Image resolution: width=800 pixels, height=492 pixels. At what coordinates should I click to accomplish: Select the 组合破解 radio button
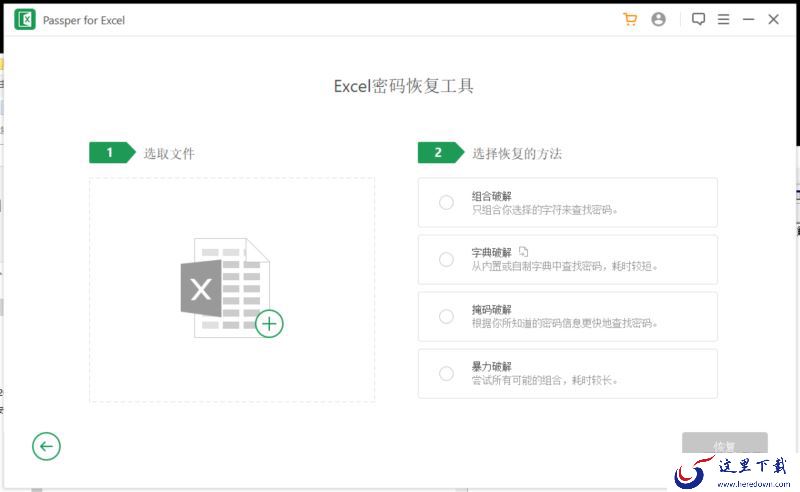[x=446, y=203]
